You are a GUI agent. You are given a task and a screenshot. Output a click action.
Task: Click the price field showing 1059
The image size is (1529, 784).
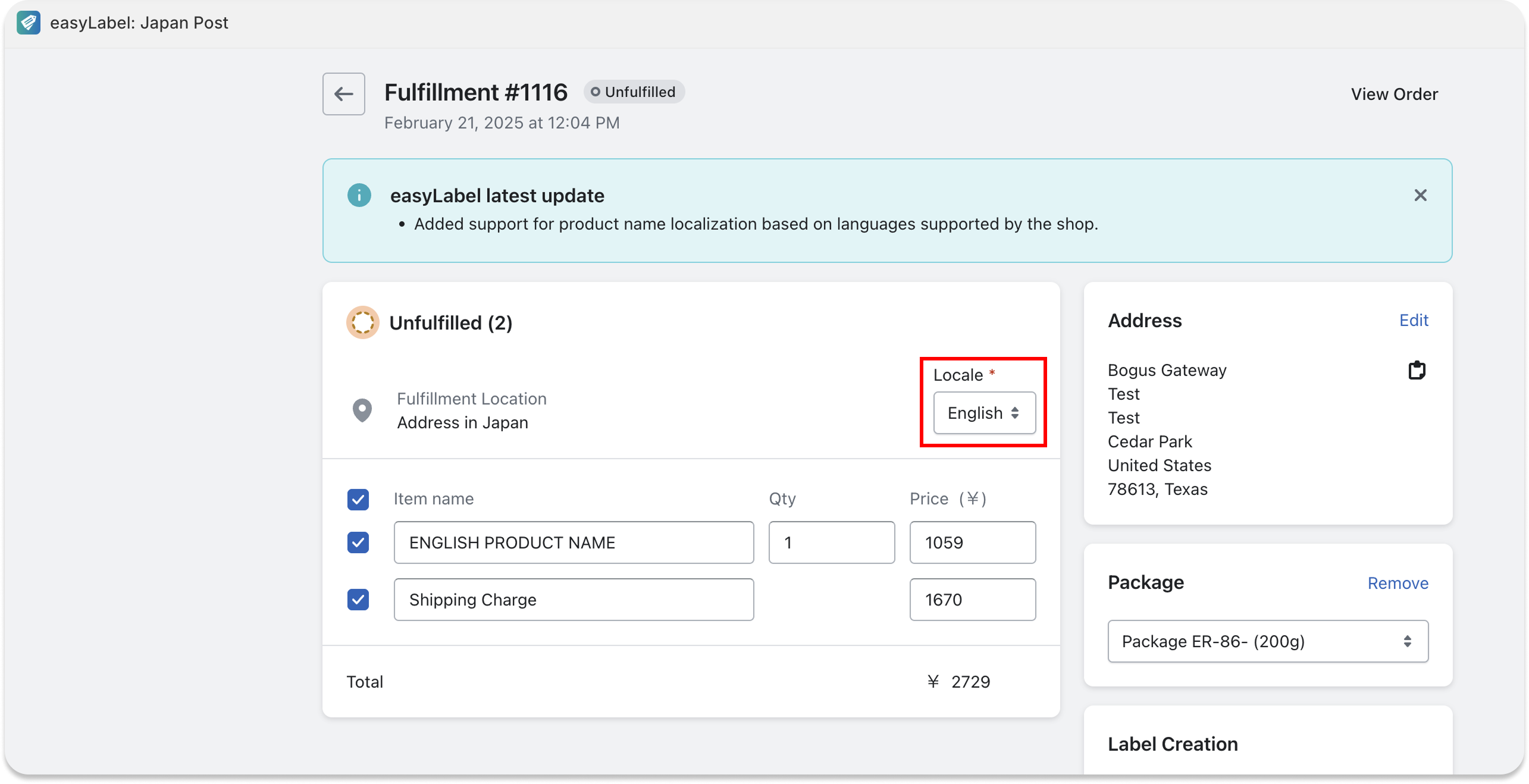coord(972,542)
